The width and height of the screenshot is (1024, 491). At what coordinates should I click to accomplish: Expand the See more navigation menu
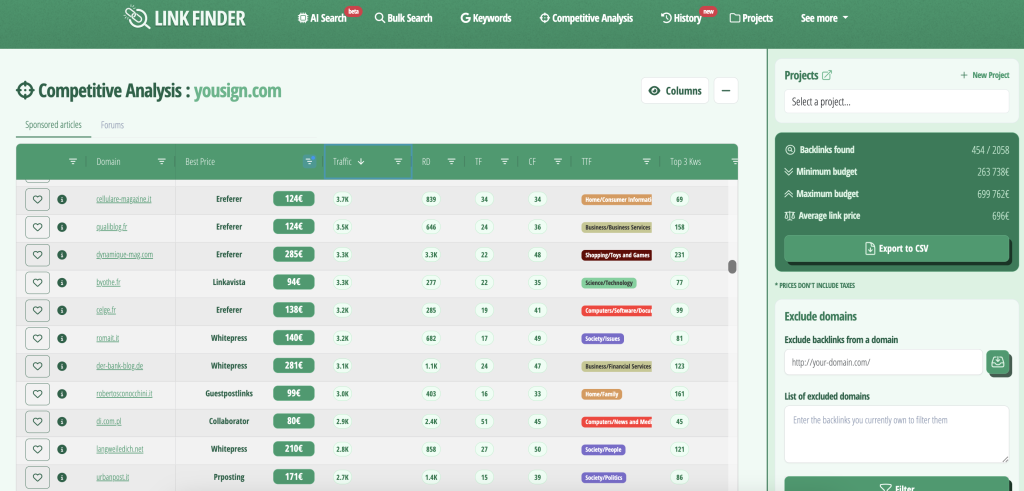tap(824, 18)
